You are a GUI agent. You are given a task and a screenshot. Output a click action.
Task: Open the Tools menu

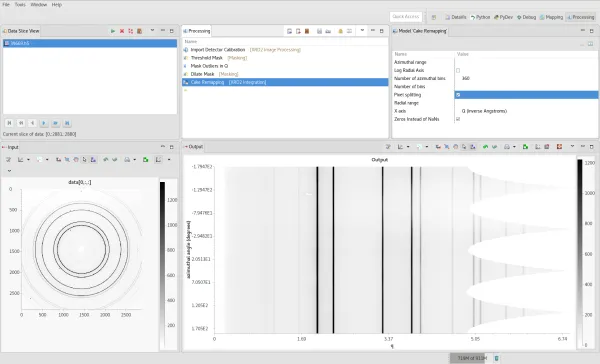pyautogui.click(x=20, y=5)
